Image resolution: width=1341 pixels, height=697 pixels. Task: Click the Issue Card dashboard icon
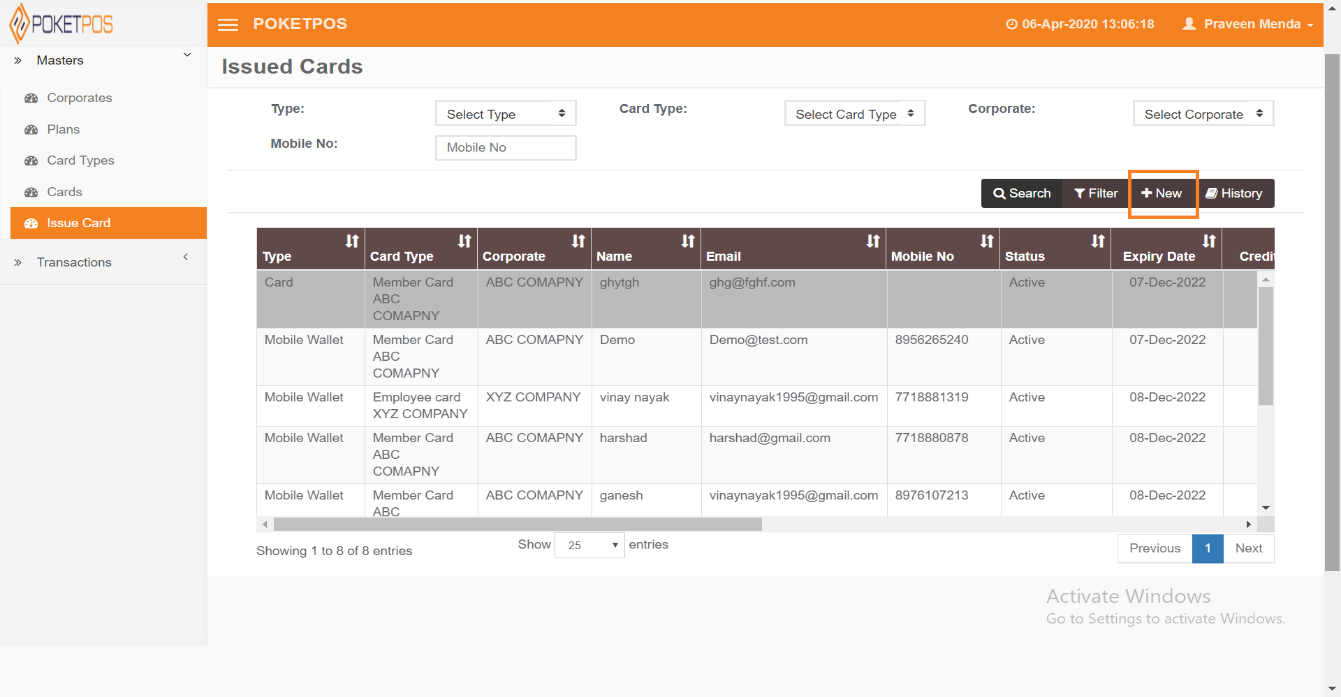pyautogui.click(x=31, y=223)
